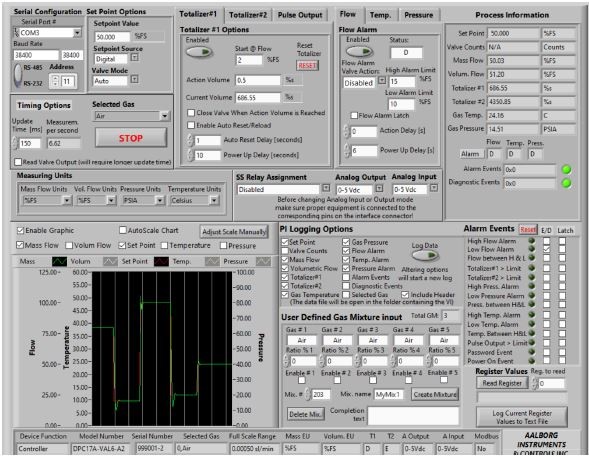589x457 pixels.
Task: Open the Serial Port COM3 dropdown
Action: 77,33
